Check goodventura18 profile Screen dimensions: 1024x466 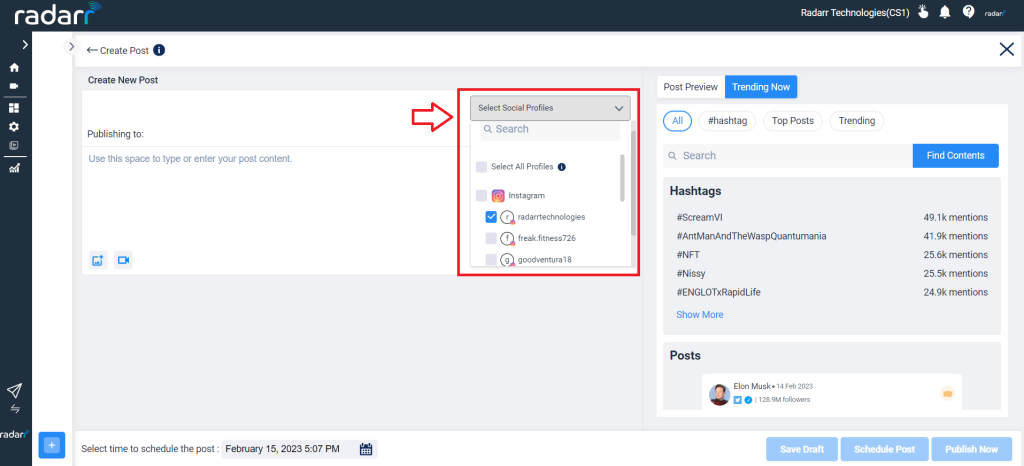tap(491, 260)
